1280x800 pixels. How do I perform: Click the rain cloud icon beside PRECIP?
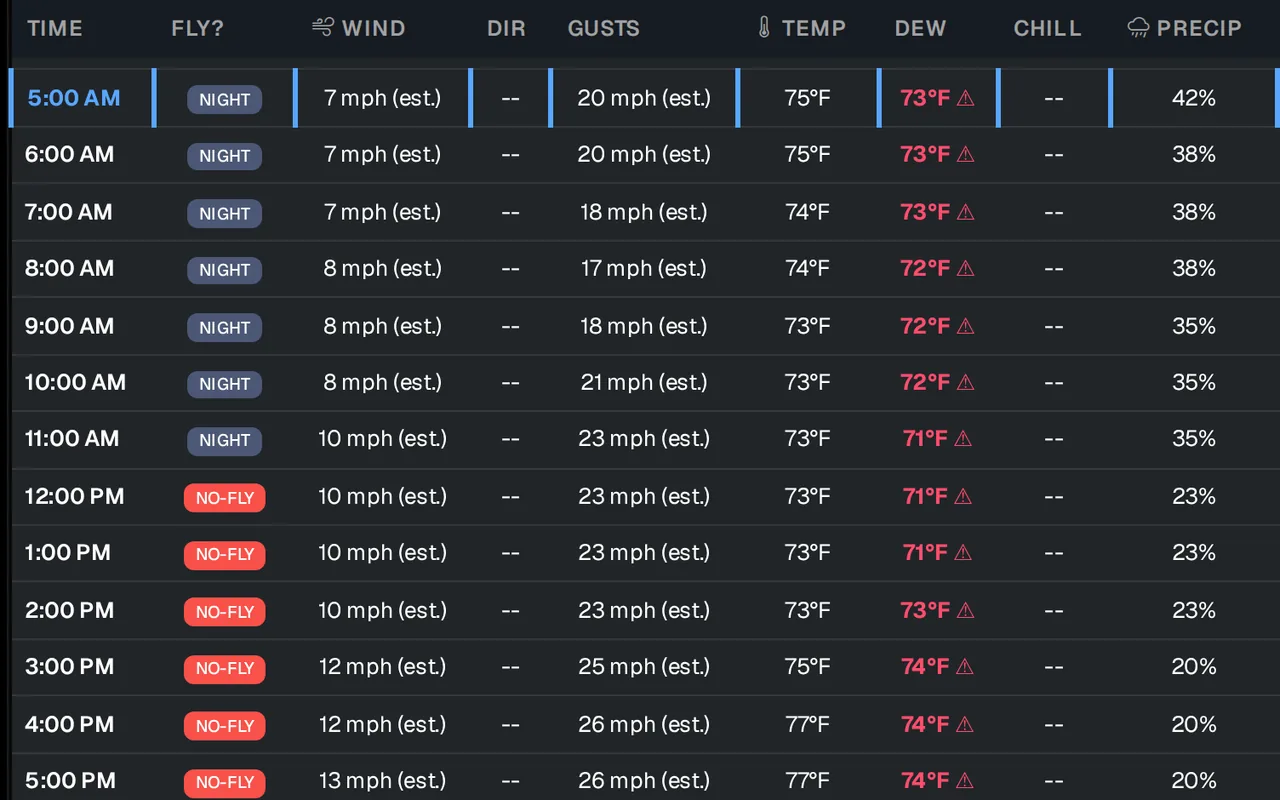[x=1138, y=28]
